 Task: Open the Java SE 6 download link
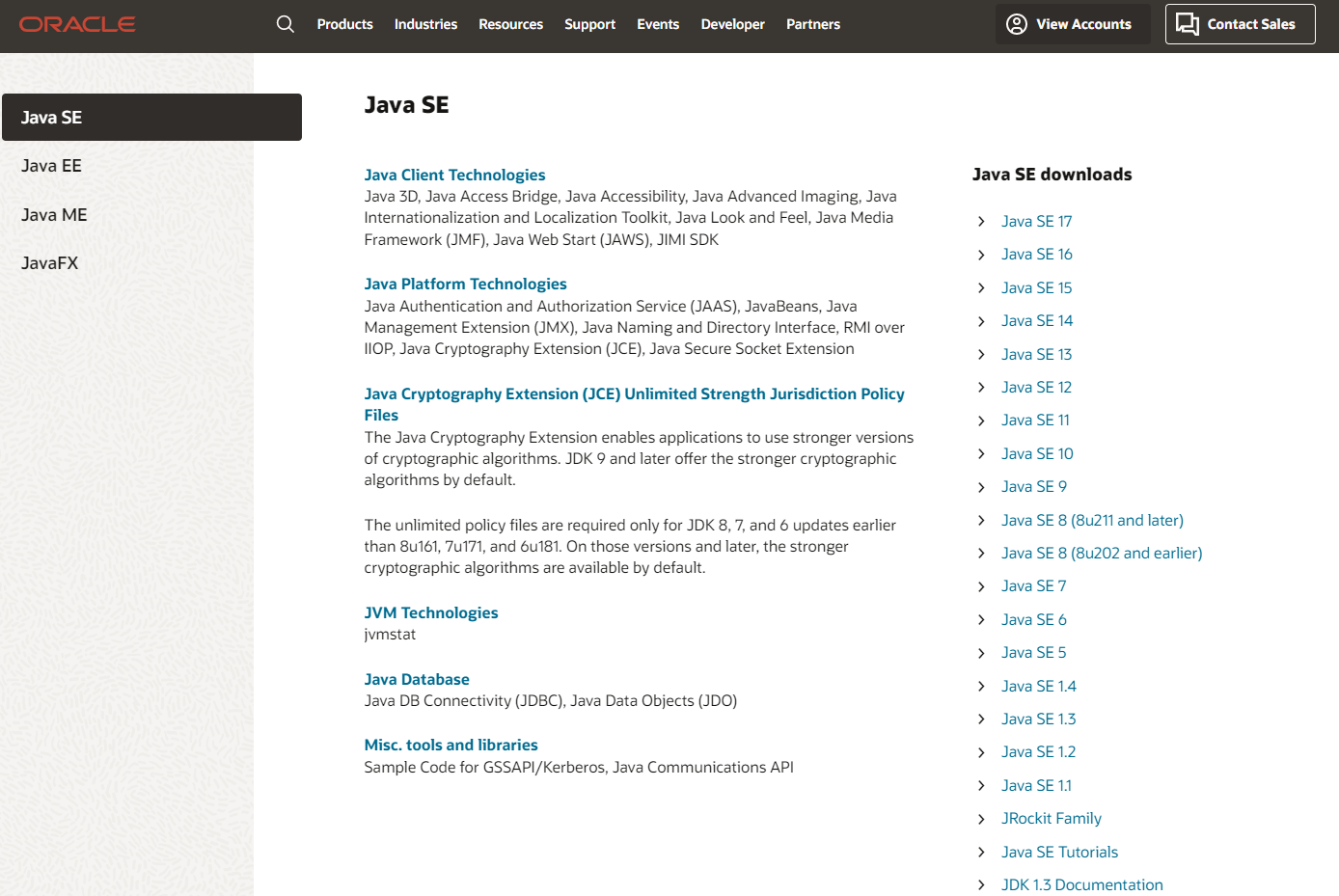(x=1033, y=620)
